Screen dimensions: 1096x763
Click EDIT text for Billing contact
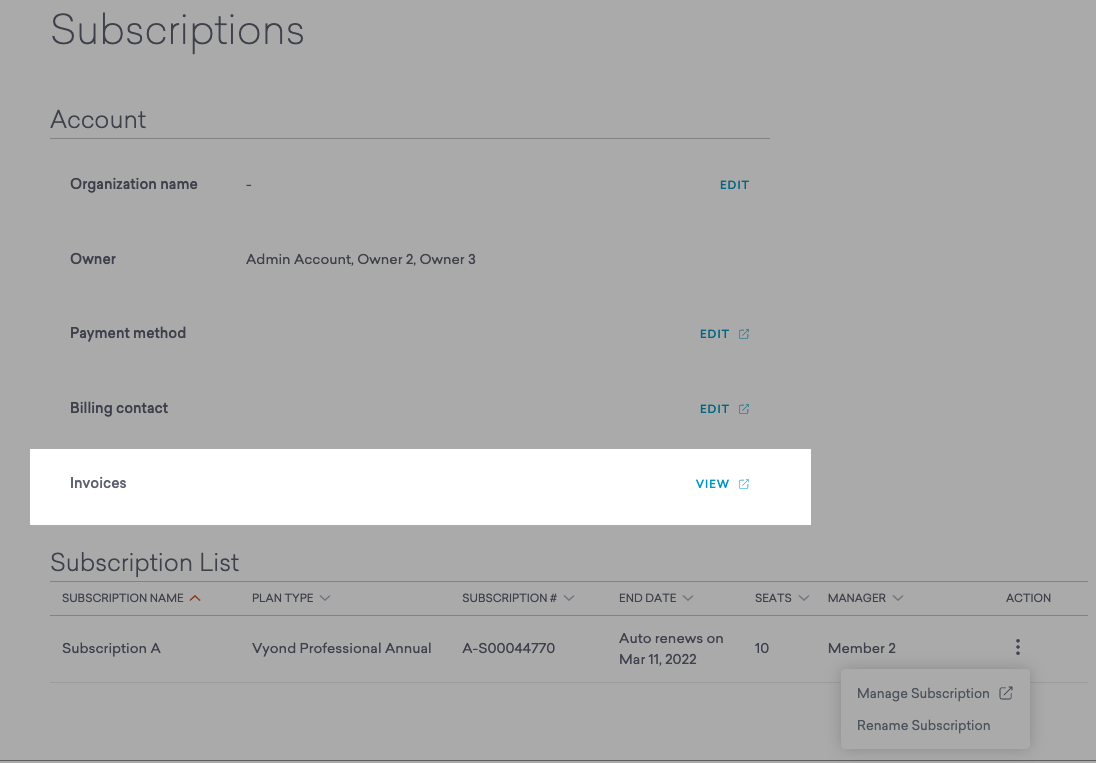click(x=714, y=409)
